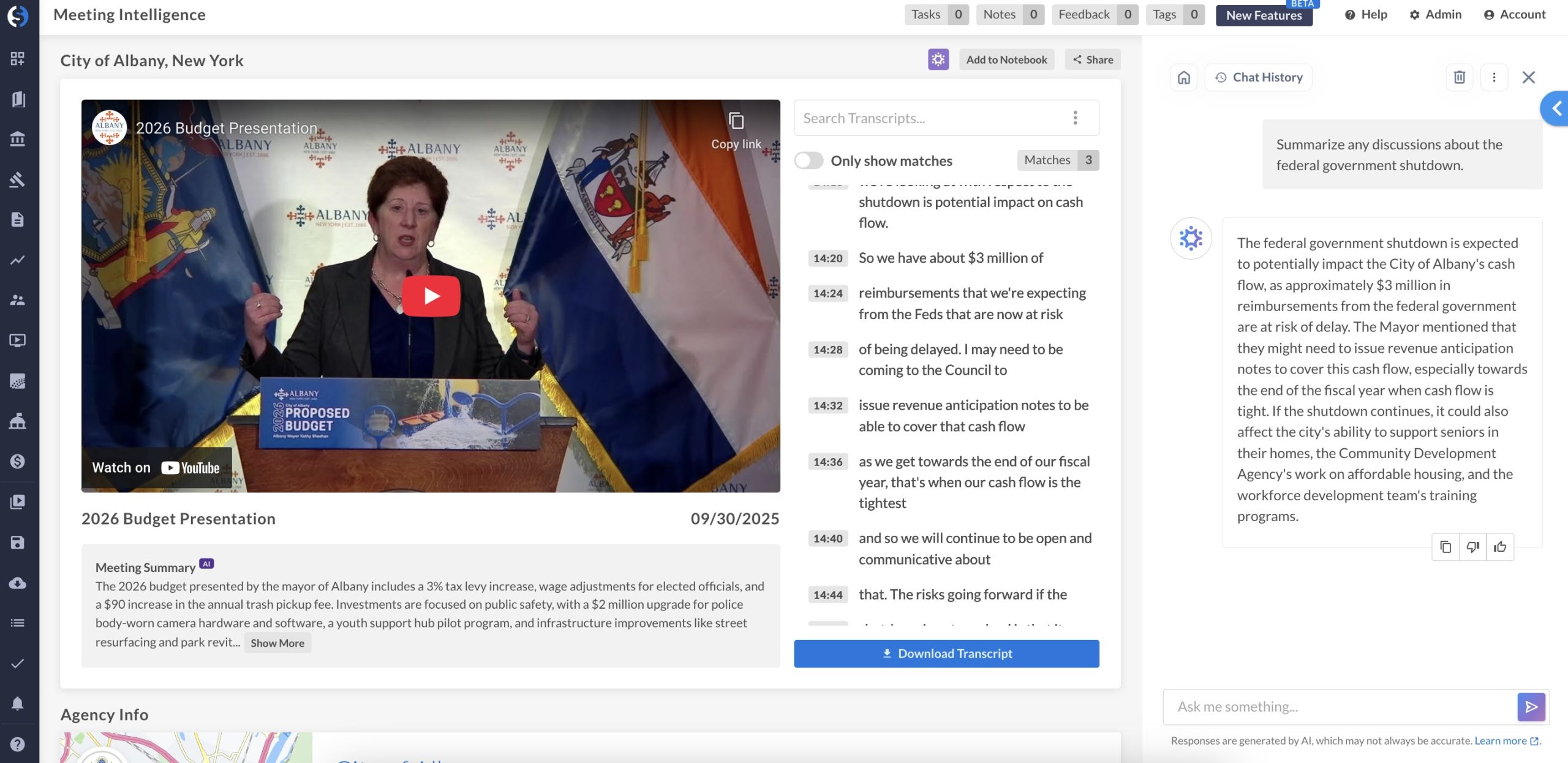This screenshot has height=763, width=1568.
Task: Open transcript search options menu
Action: tap(1075, 118)
